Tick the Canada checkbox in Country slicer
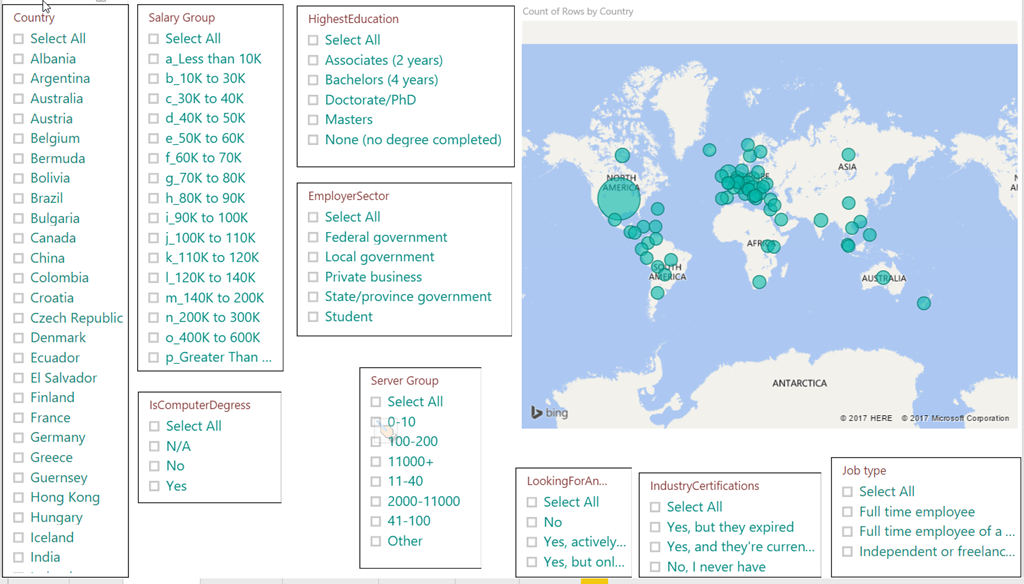This screenshot has height=584, width=1024. pos(19,238)
